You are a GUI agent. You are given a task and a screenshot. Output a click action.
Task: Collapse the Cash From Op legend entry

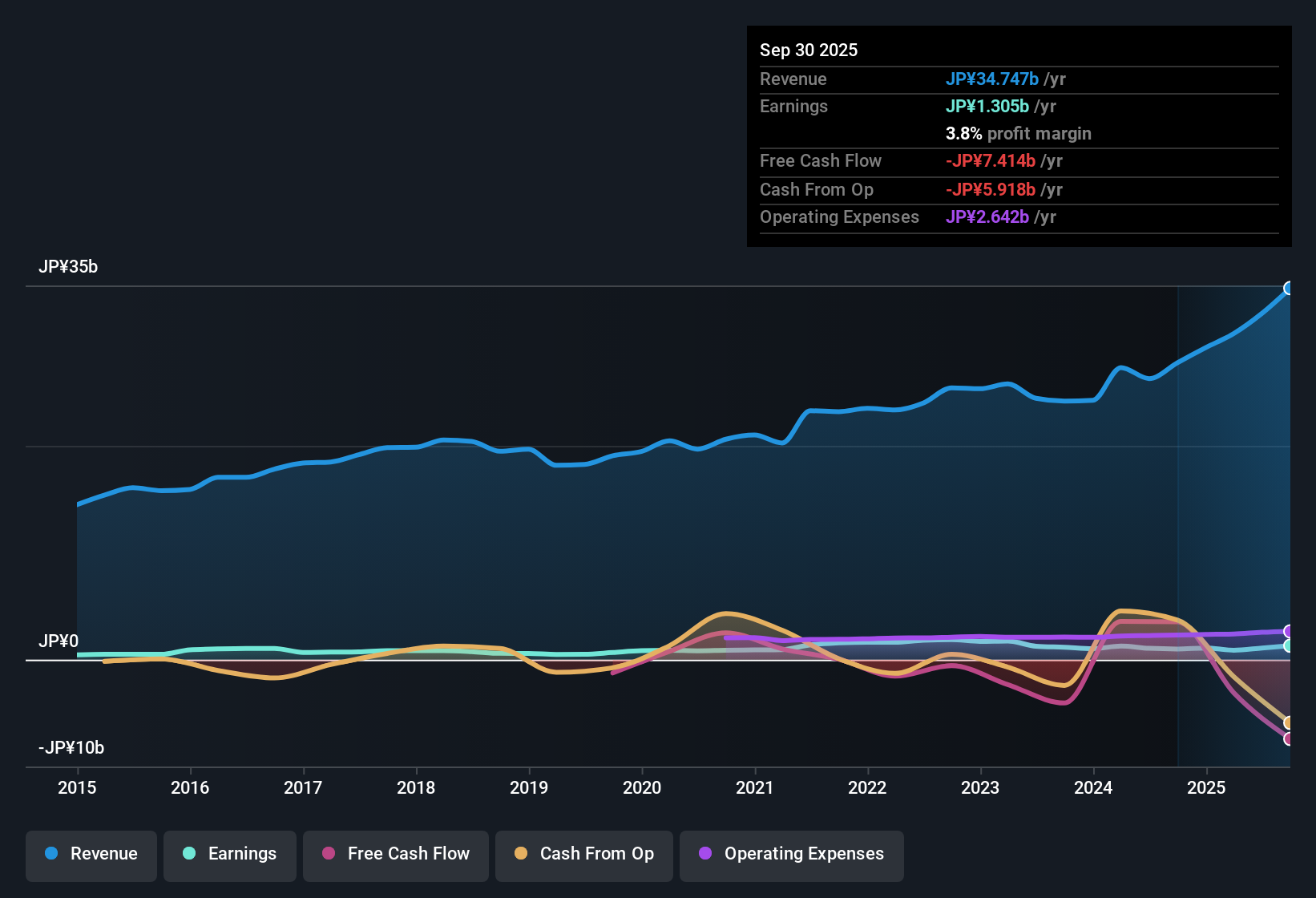583,855
